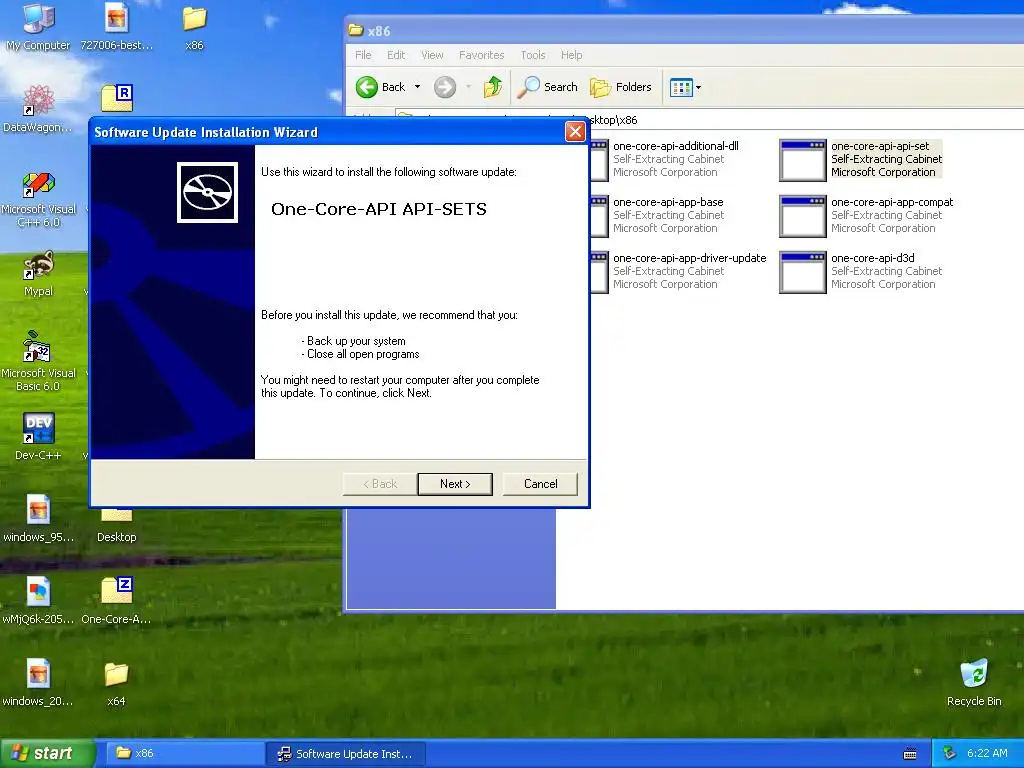
Task: Close the Software Update Installation Wizard
Action: click(575, 132)
